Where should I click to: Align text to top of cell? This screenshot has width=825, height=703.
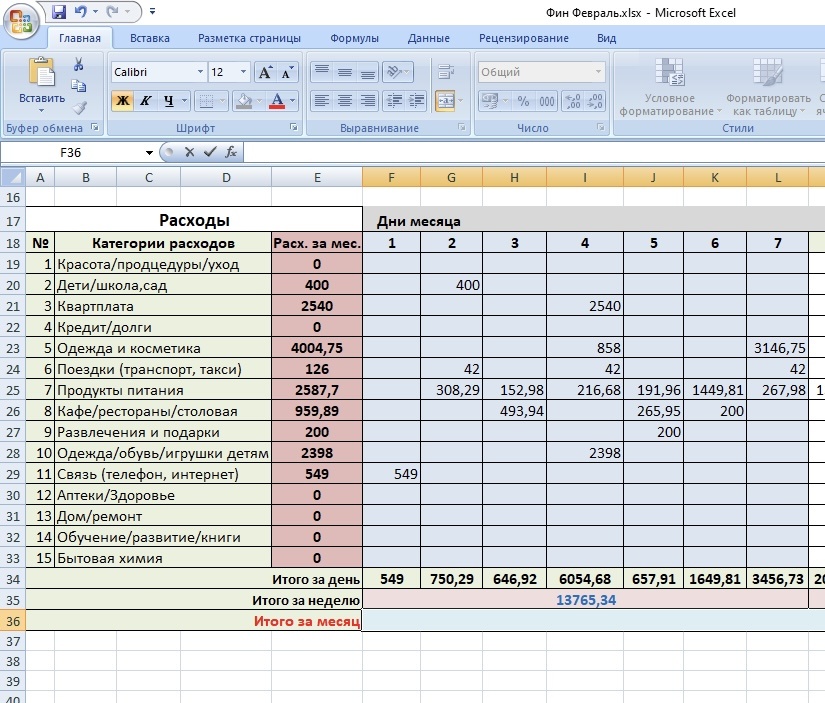point(321,72)
